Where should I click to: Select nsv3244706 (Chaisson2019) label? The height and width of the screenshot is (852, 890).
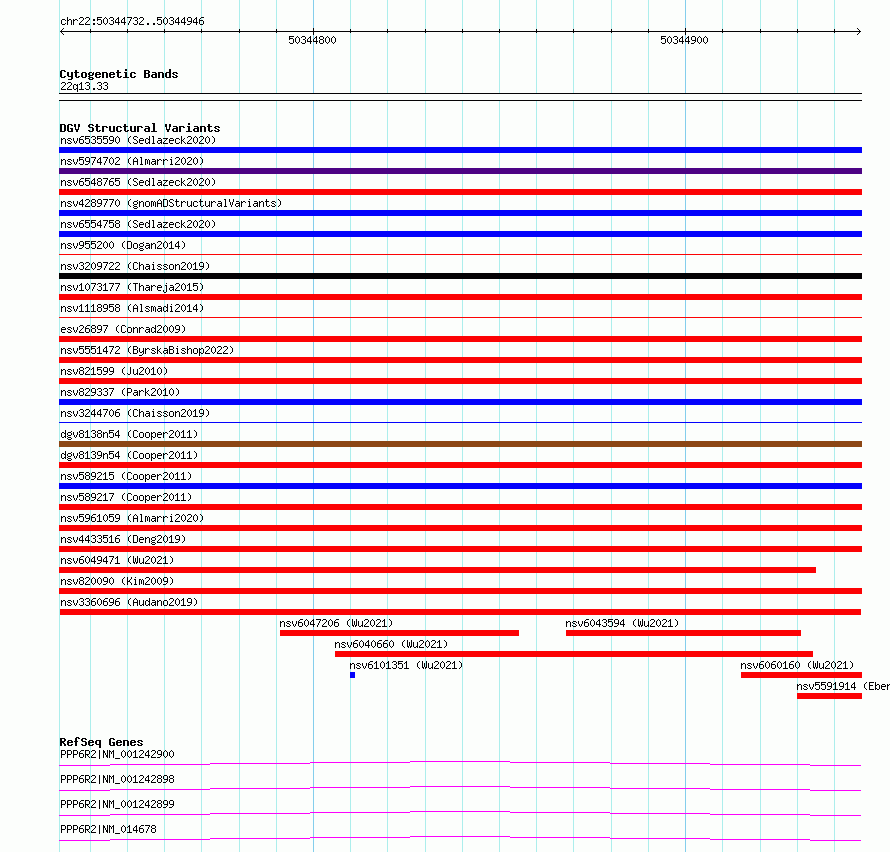coord(135,413)
